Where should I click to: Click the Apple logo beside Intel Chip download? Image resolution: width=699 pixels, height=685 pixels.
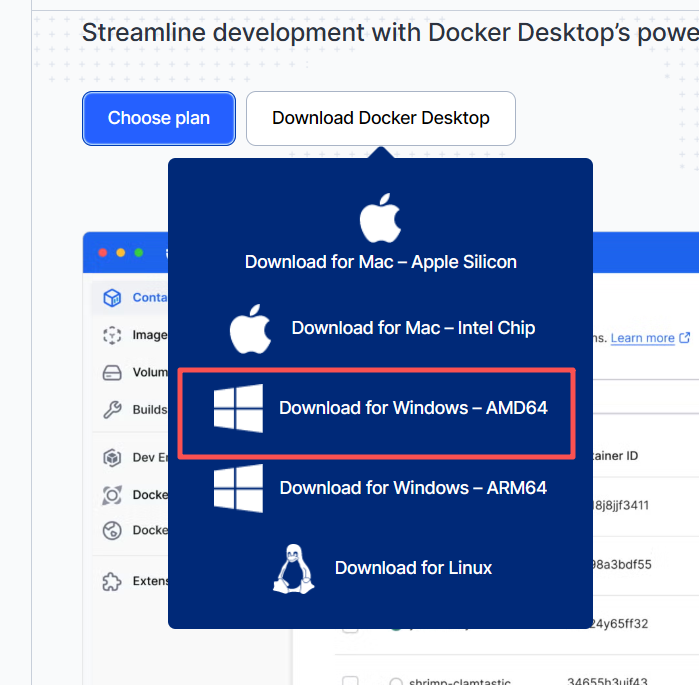[x=251, y=329]
